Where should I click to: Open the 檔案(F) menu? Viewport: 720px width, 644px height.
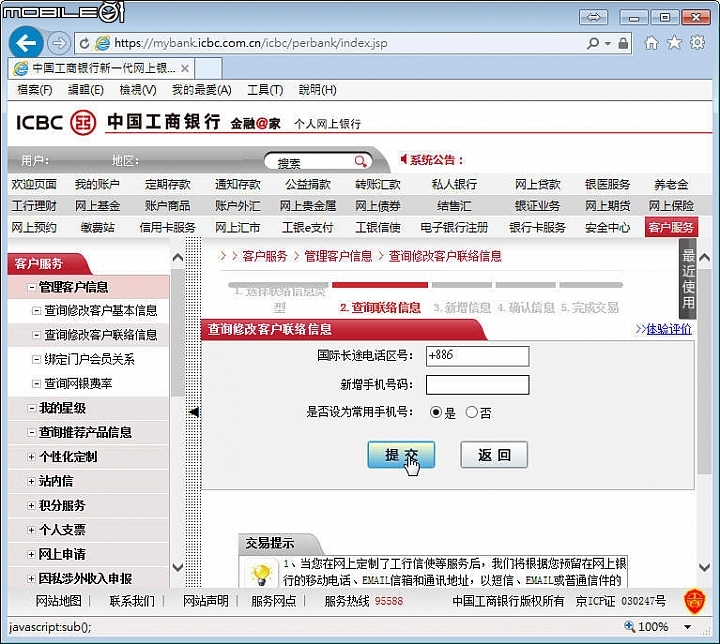tap(34, 90)
